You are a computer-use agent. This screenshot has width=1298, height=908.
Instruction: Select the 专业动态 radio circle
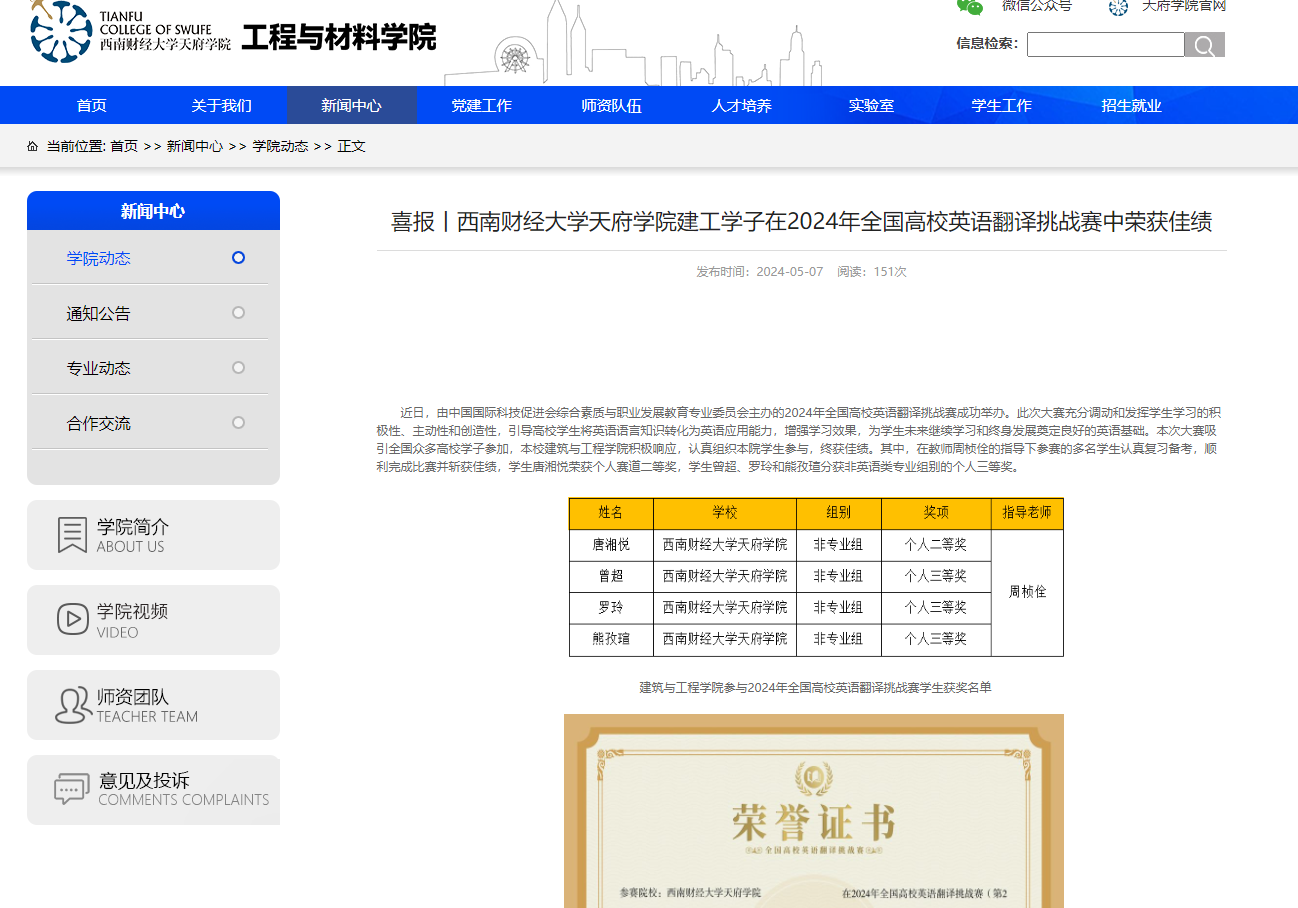(238, 368)
